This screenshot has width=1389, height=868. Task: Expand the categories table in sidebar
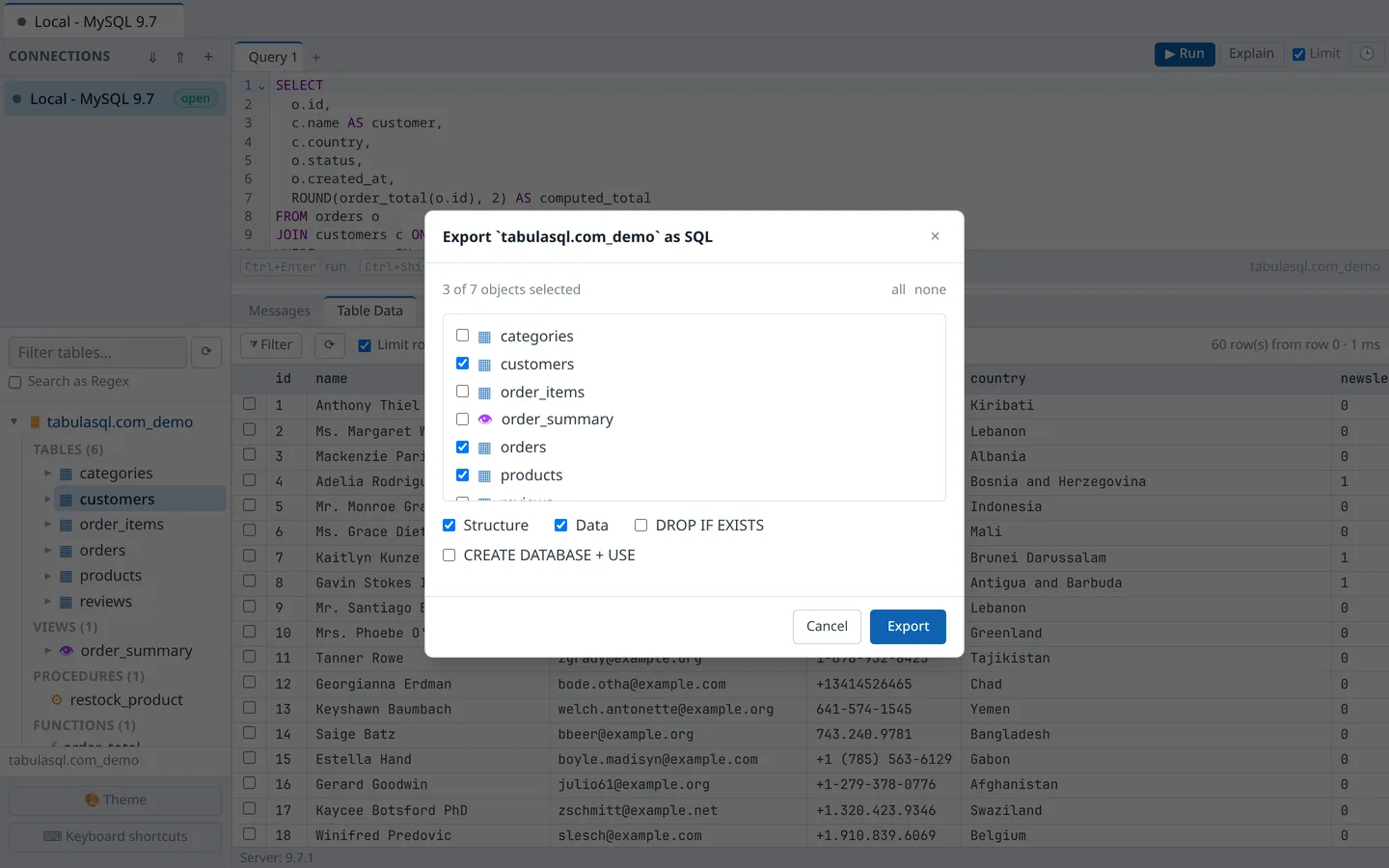pos(47,473)
